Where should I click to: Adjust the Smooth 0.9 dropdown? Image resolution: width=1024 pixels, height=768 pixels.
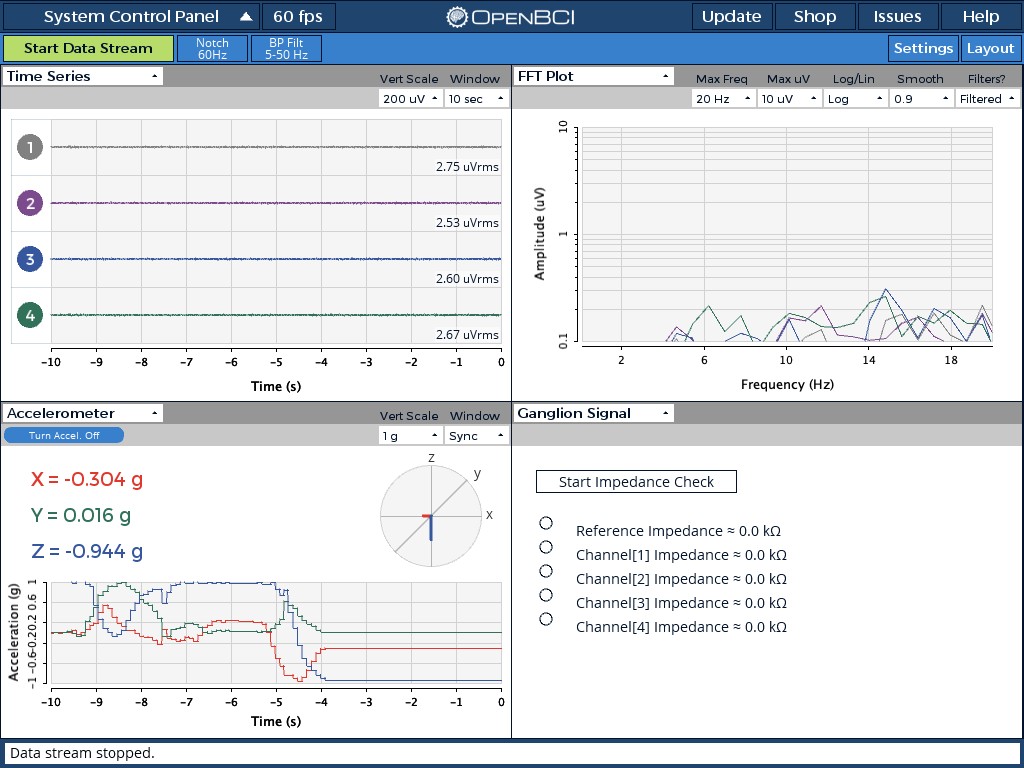pyautogui.click(x=921, y=99)
